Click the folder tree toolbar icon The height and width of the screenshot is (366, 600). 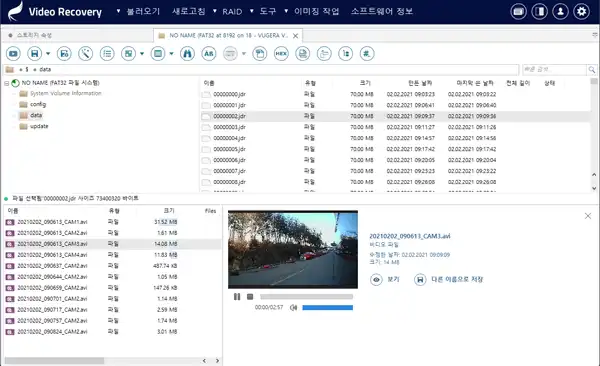pyautogui.click(x=324, y=54)
